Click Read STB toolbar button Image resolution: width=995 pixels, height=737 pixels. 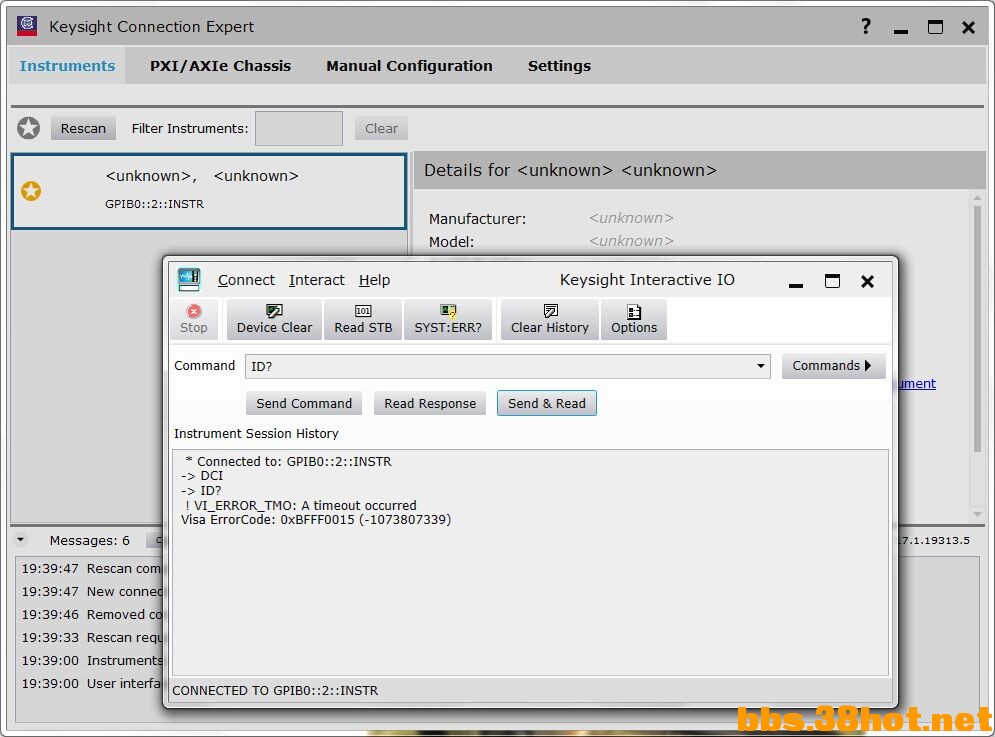point(363,319)
